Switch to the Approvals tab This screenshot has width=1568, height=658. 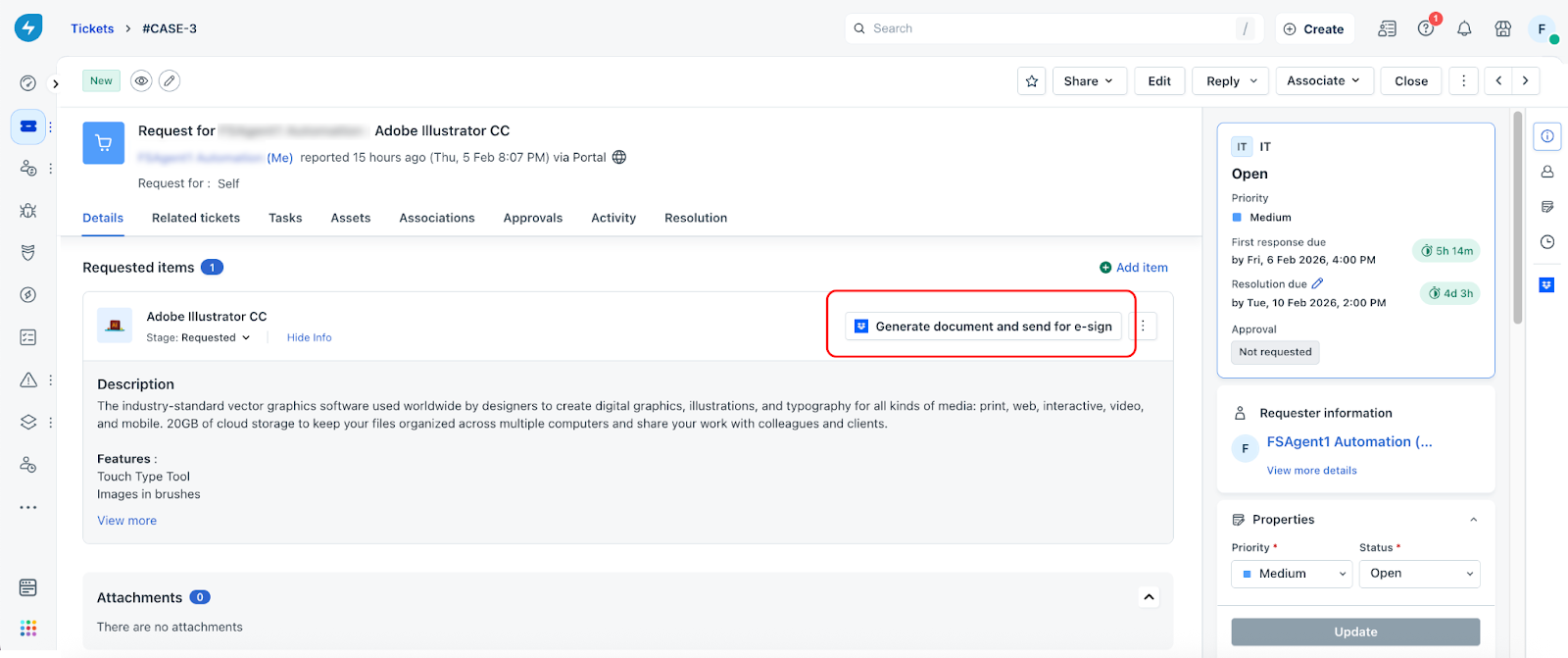[x=533, y=218]
